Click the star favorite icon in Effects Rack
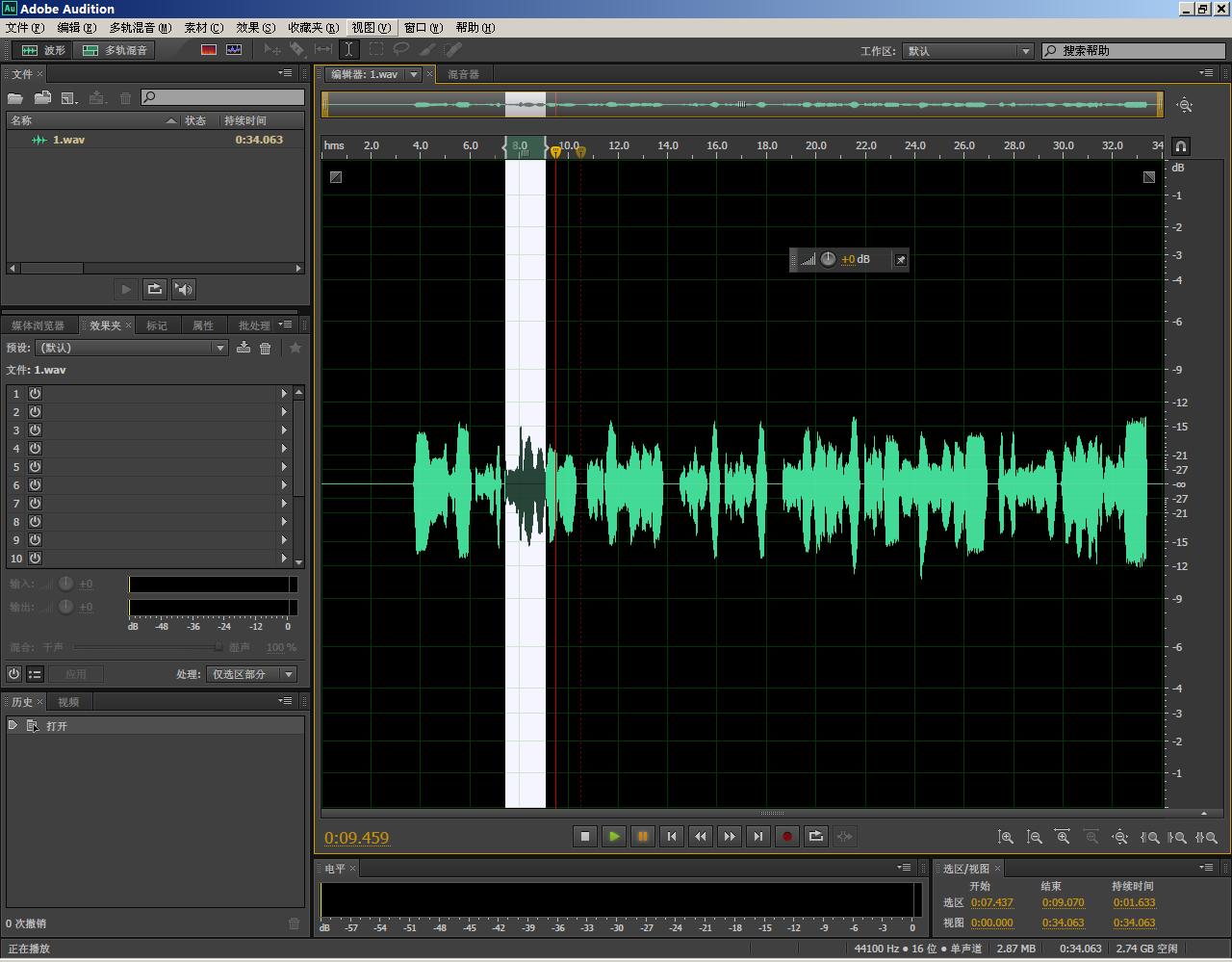 tap(295, 348)
